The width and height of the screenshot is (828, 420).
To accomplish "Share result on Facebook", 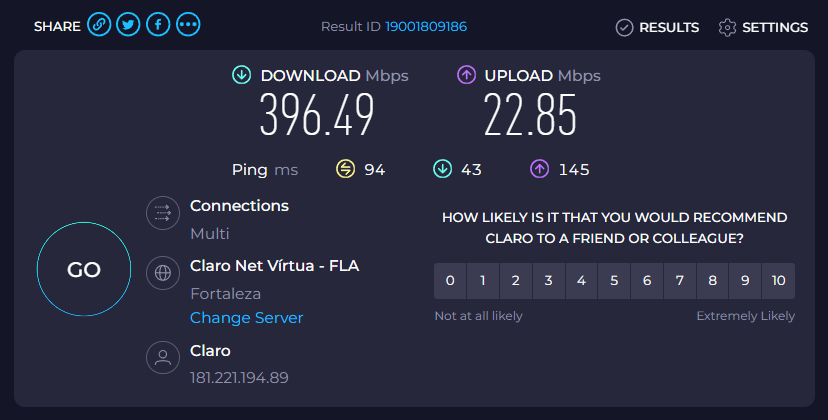I will click(158, 26).
